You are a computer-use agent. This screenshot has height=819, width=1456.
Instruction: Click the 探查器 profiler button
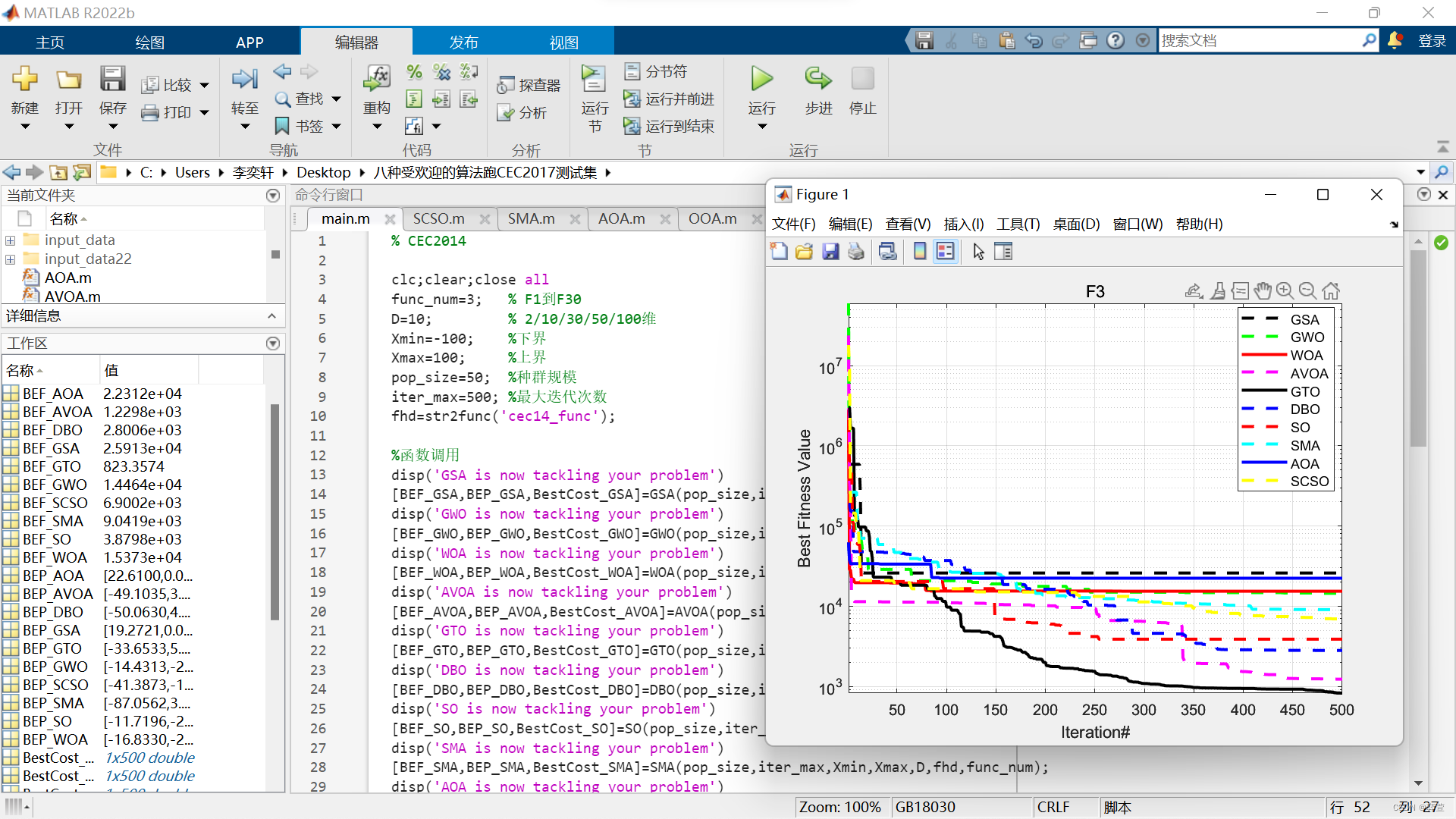529,86
